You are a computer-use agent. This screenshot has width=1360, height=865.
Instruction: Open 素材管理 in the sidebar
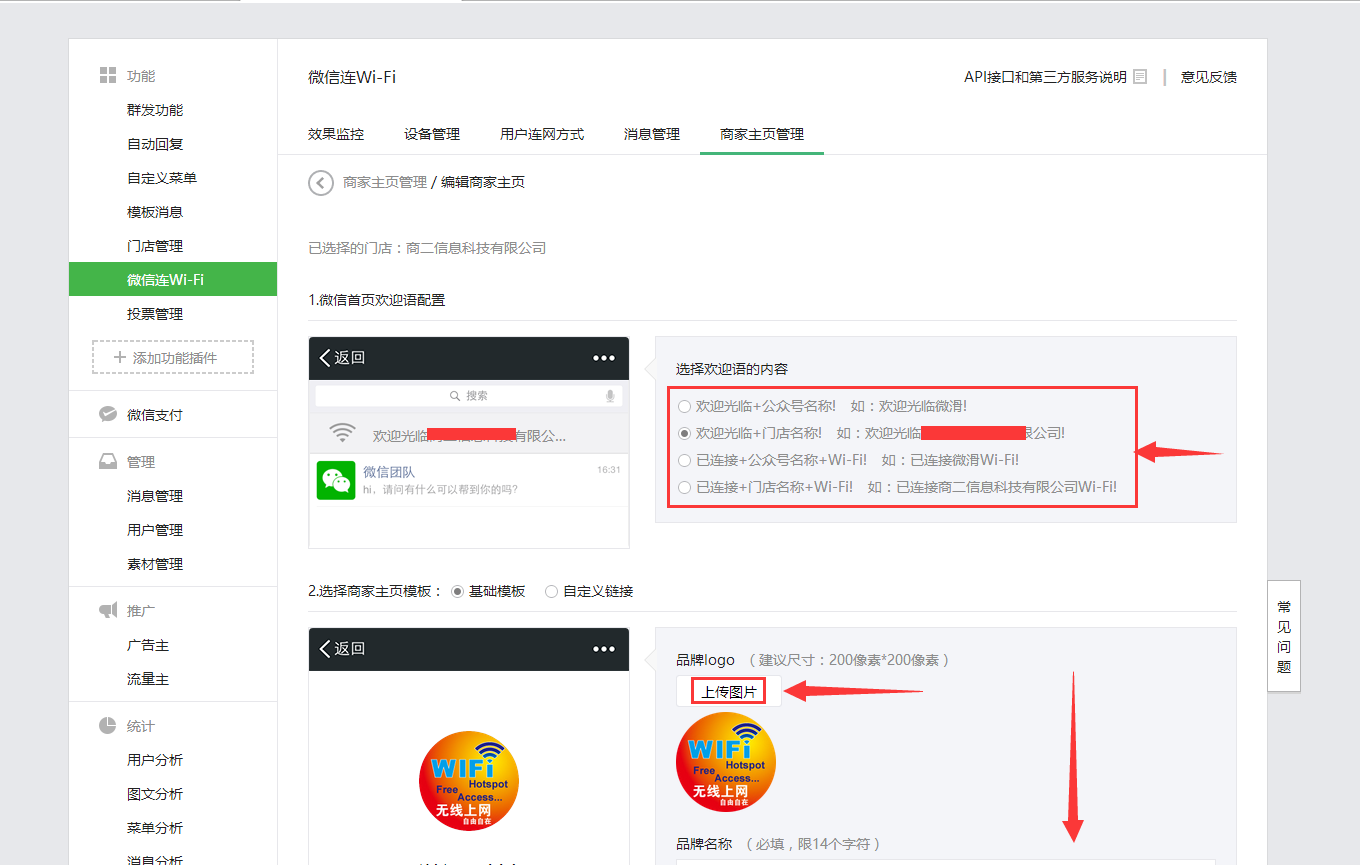(x=155, y=564)
